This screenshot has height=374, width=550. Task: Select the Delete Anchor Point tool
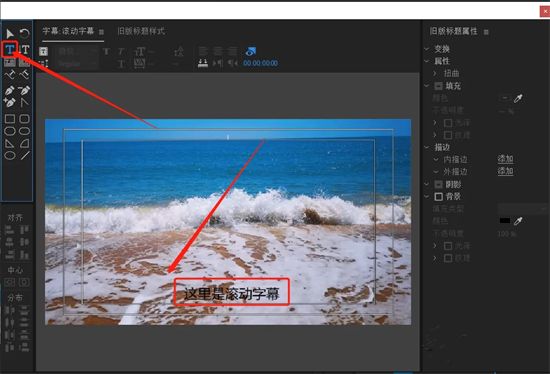point(24,90)
